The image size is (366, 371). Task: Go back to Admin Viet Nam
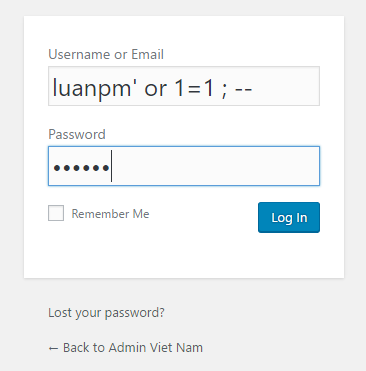[125, 348]
